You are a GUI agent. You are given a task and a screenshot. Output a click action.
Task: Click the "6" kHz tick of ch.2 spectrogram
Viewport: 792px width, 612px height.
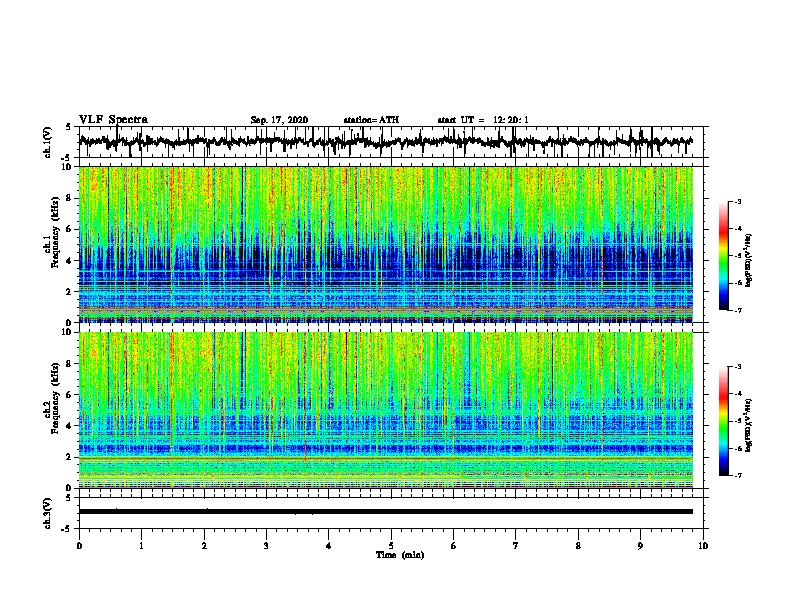click(69, 394)
